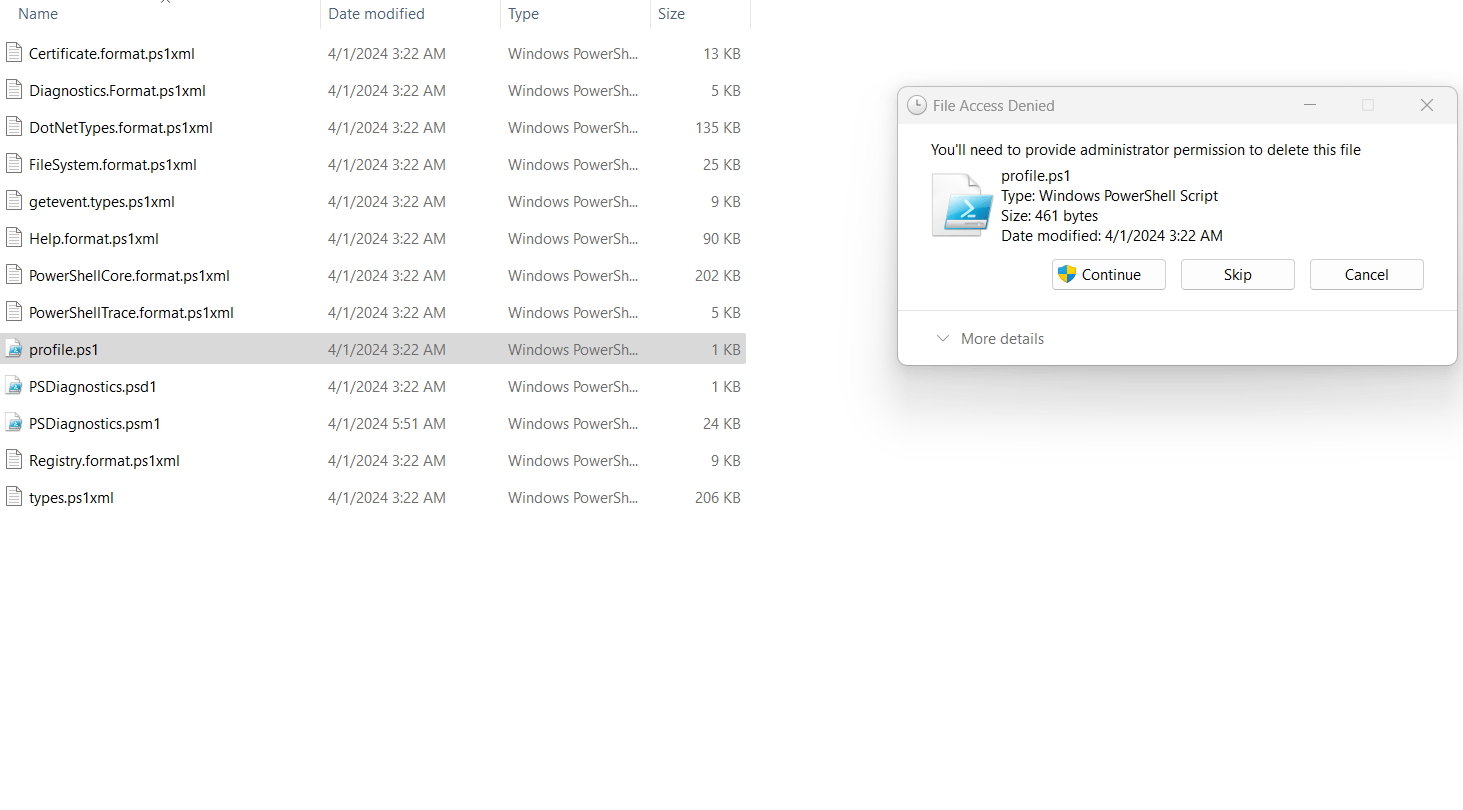
Task: Click the PowerShell script icon beside profile.ps1
Action: tap(14, 348)
